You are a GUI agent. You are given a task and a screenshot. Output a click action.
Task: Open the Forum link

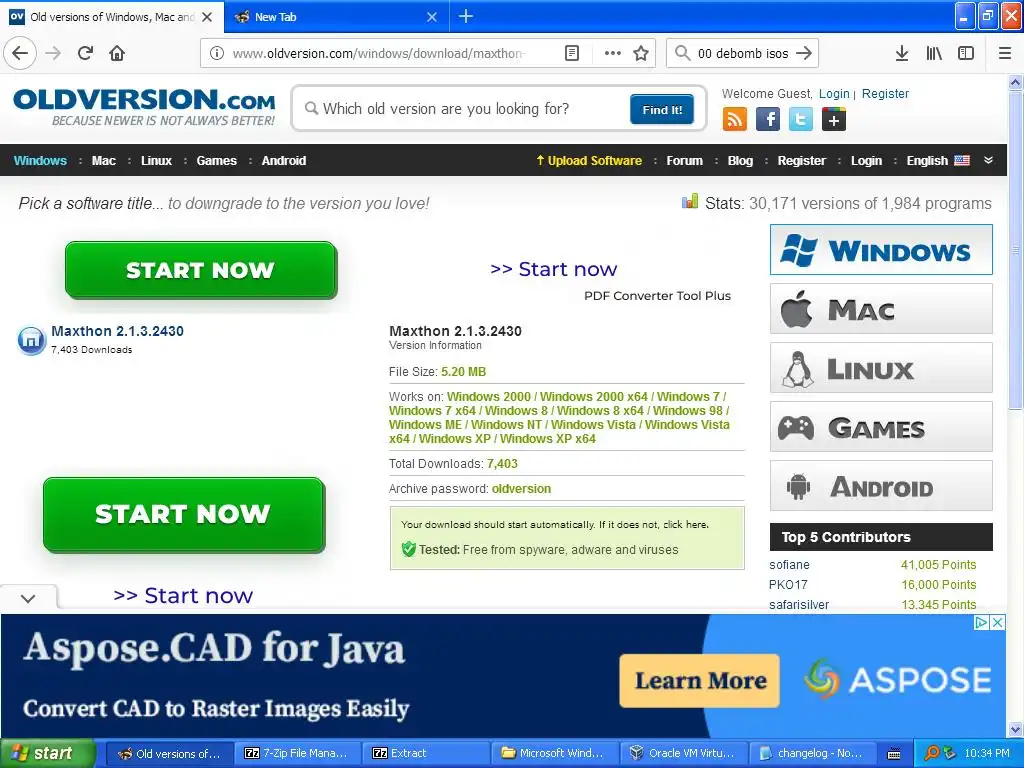pos(684,161)
